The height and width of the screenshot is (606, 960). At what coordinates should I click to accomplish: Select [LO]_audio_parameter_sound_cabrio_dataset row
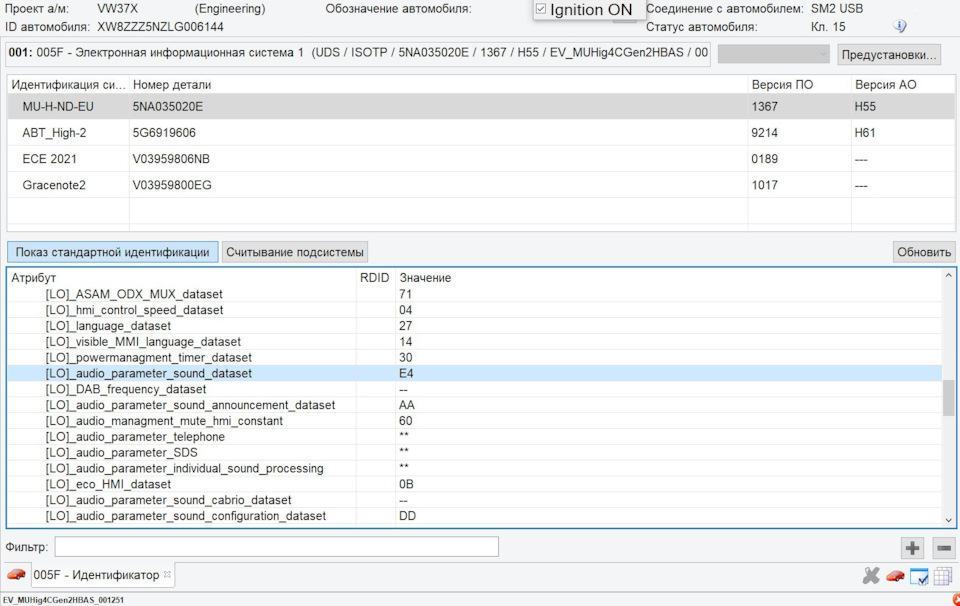point(474,501)
